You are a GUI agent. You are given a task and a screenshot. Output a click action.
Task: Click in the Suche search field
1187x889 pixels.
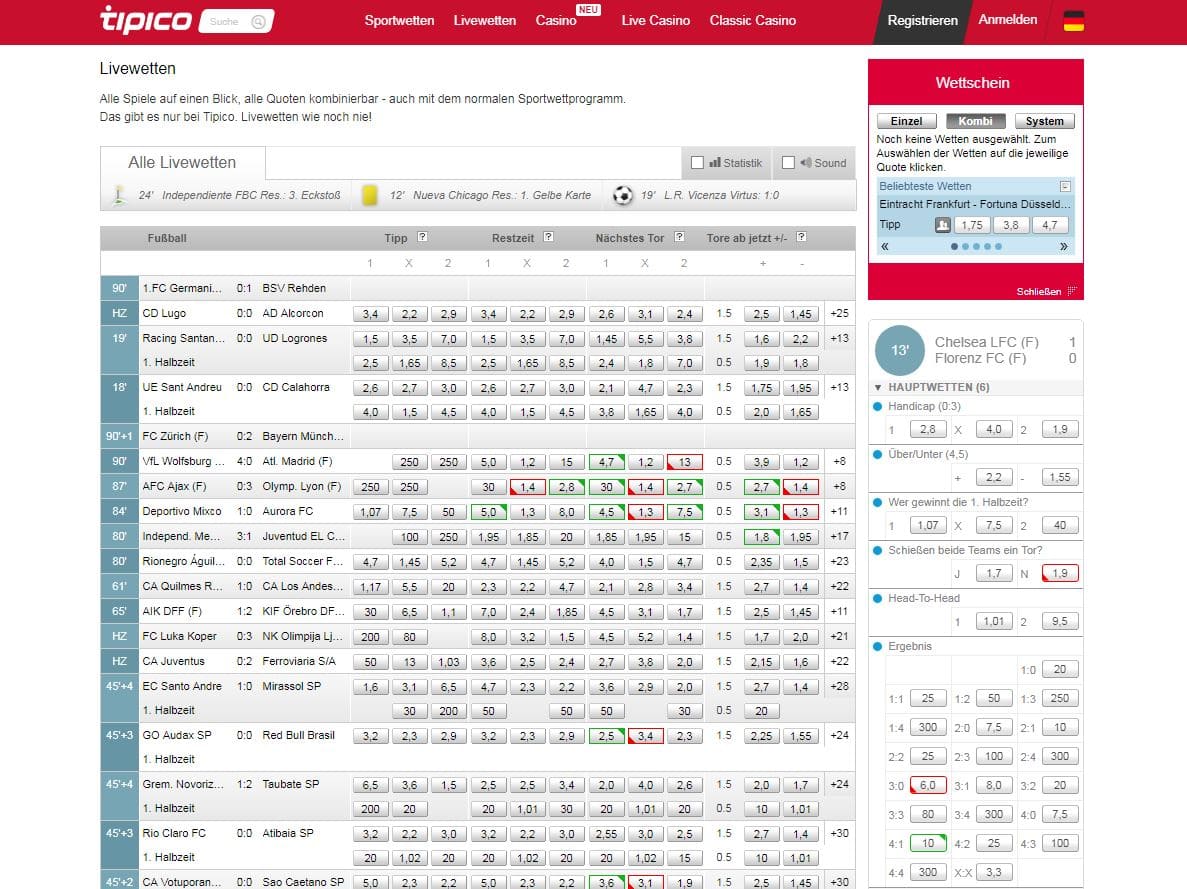pyautogui.click(x=225, y=21)
